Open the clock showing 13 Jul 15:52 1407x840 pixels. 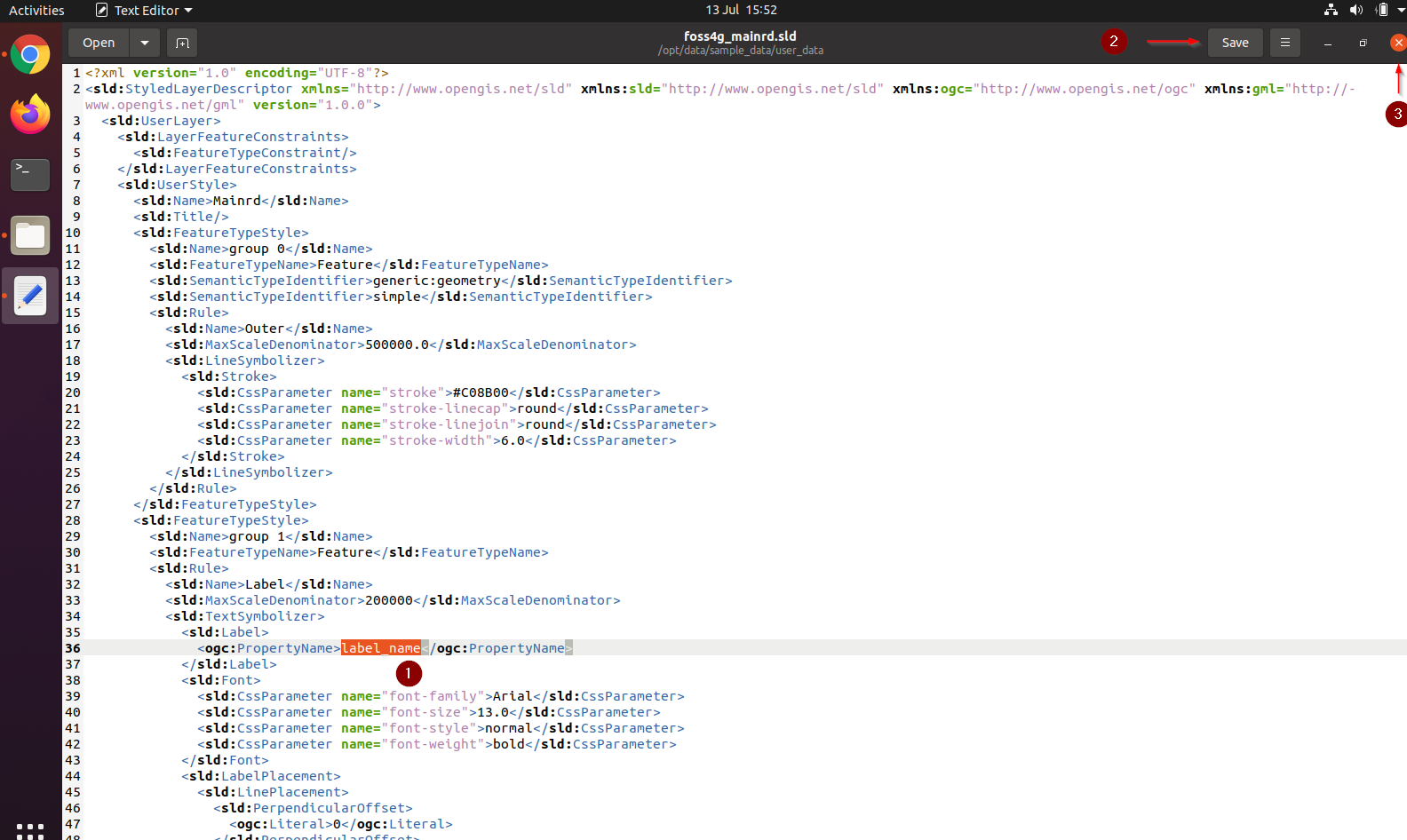741,10
